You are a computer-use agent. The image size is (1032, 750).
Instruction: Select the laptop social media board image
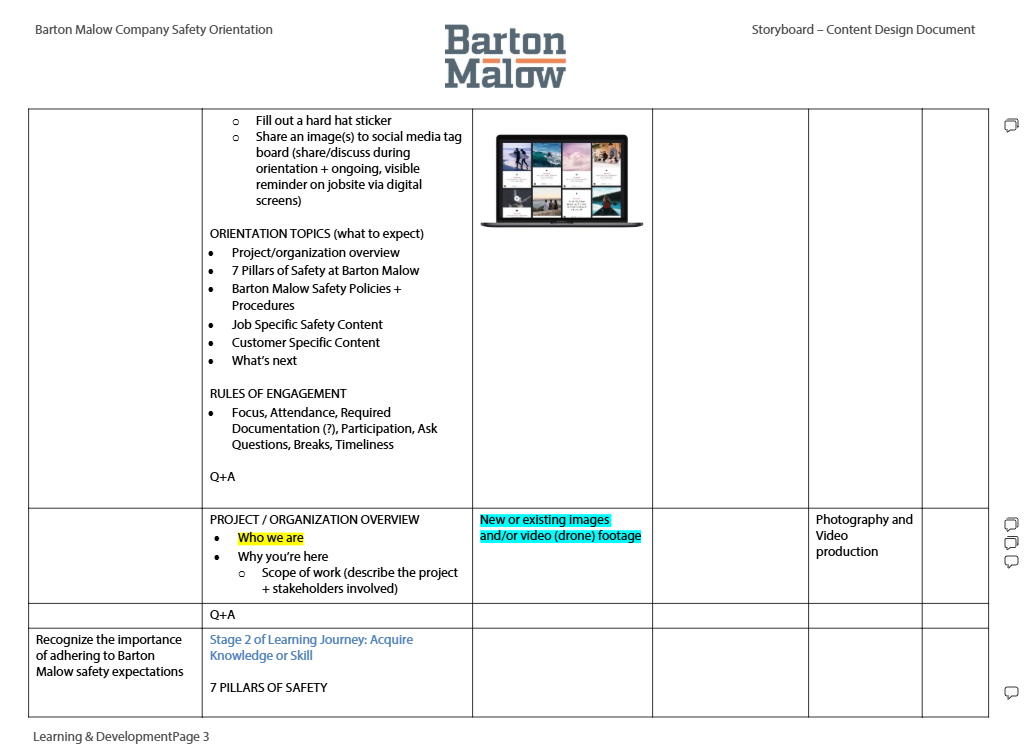pos(561,181)
